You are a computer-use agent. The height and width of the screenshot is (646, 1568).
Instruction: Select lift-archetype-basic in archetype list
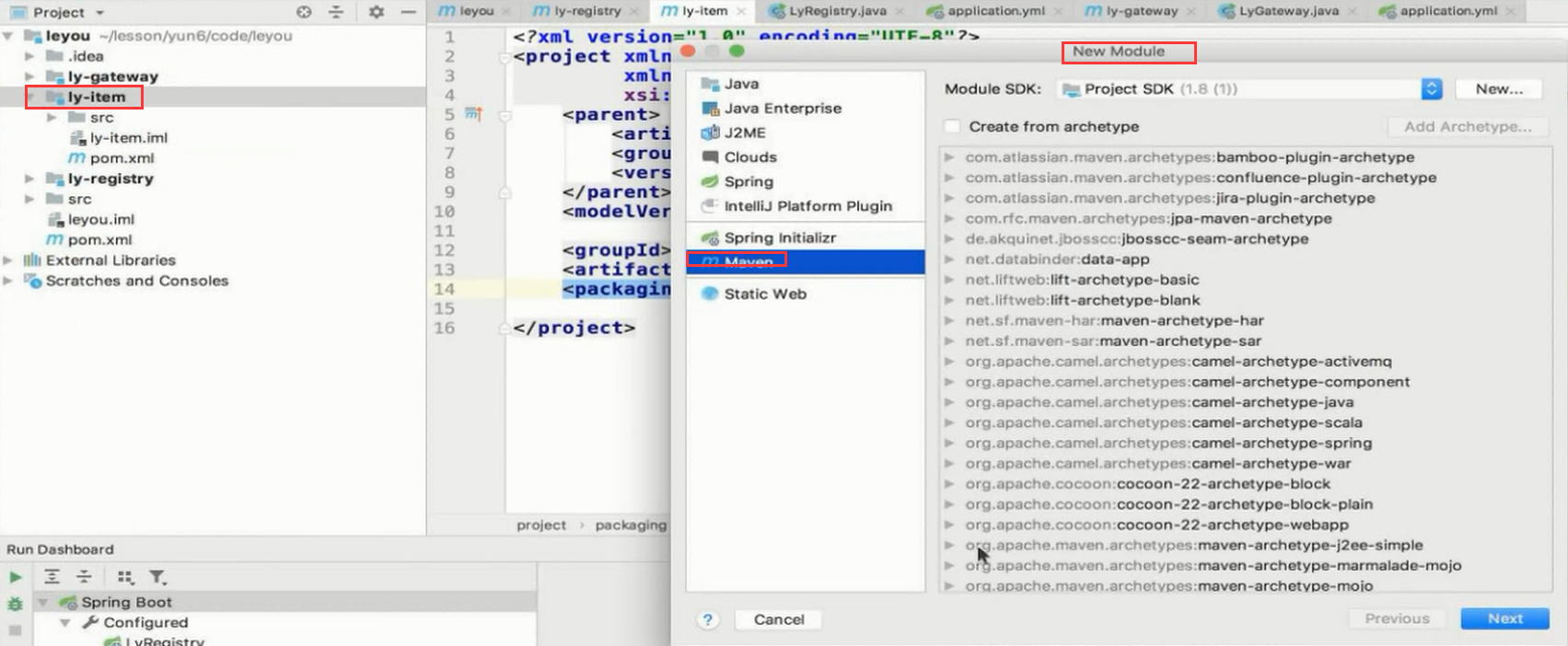point(1082,280)
